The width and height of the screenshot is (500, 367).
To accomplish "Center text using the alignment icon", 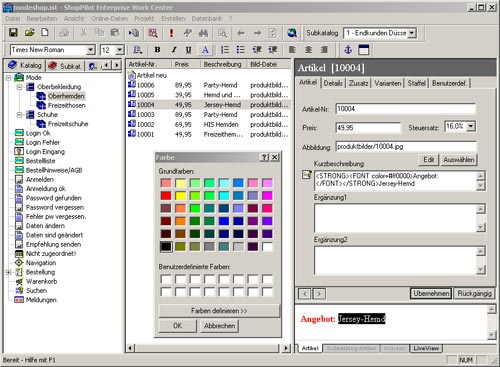I will (x=308, y=50).
